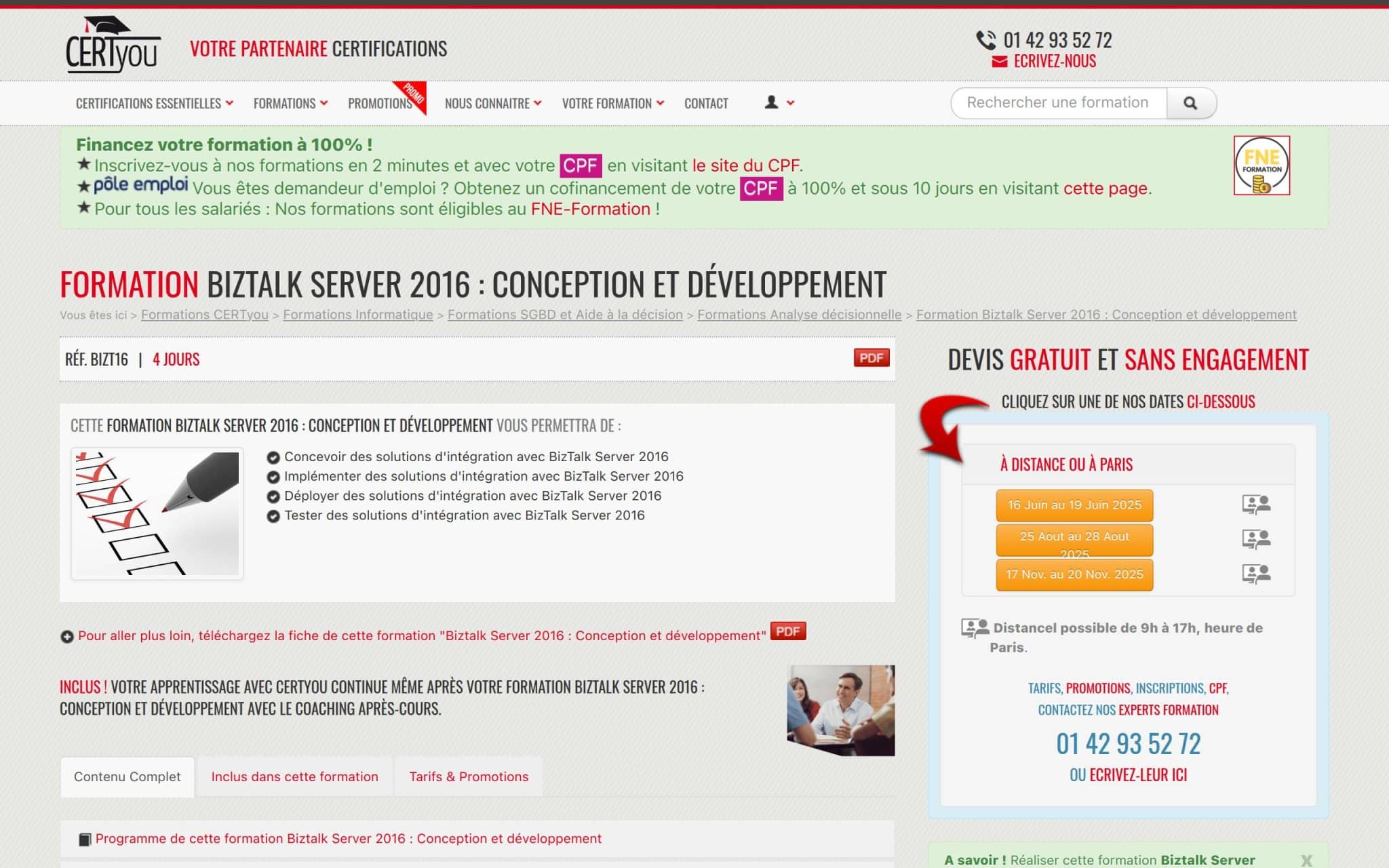This screenshot has width=1389, height=868.
Task: Click the EXPERTS FORMATION link
Action: tap(1169, 710)
